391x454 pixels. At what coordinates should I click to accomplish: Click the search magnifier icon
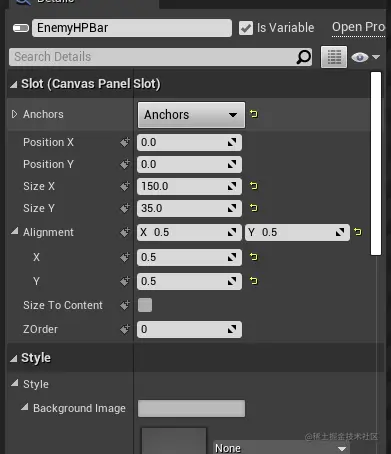303,57
